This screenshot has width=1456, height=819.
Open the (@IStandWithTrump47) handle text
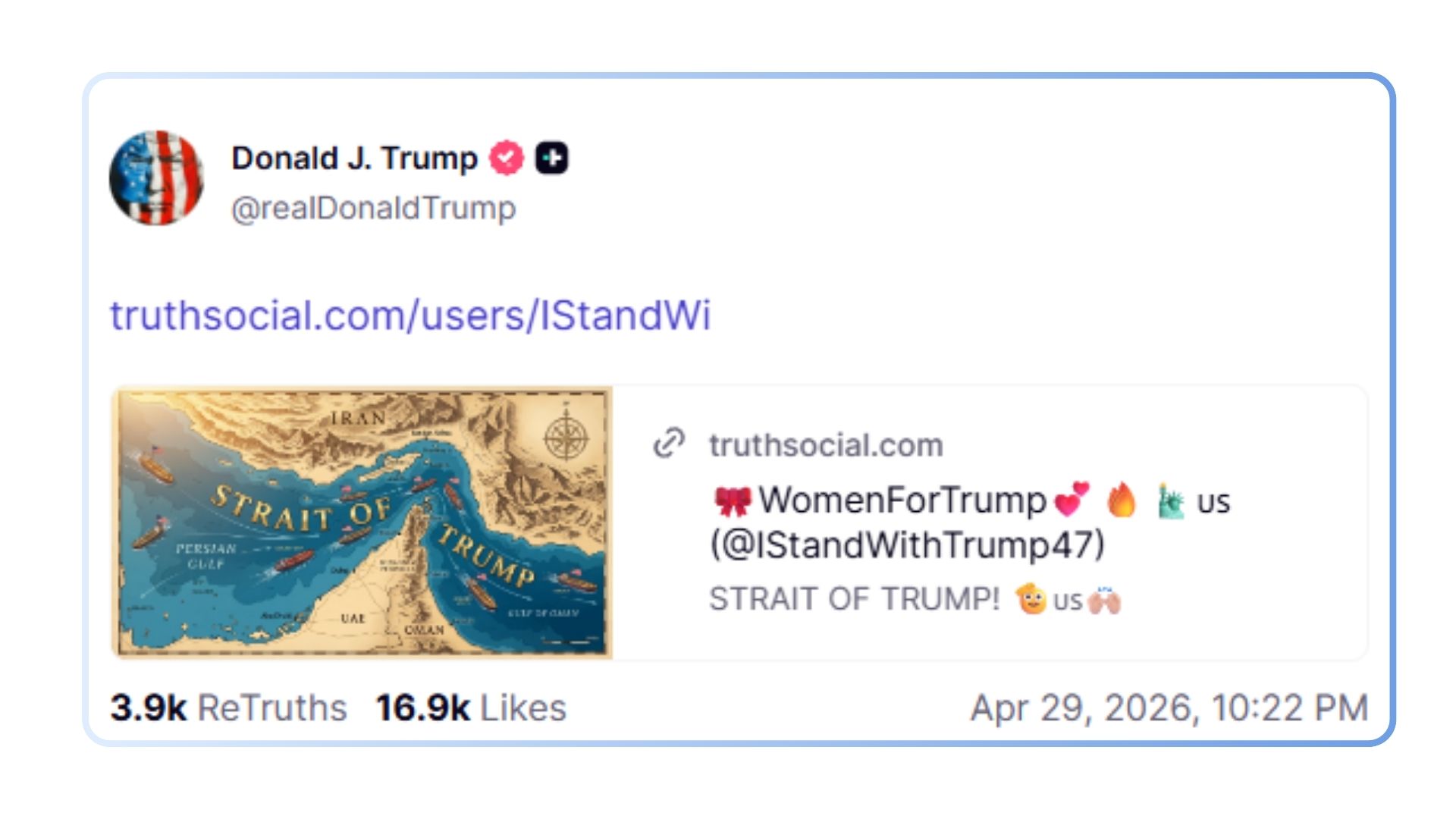click(x=907, y=544)
